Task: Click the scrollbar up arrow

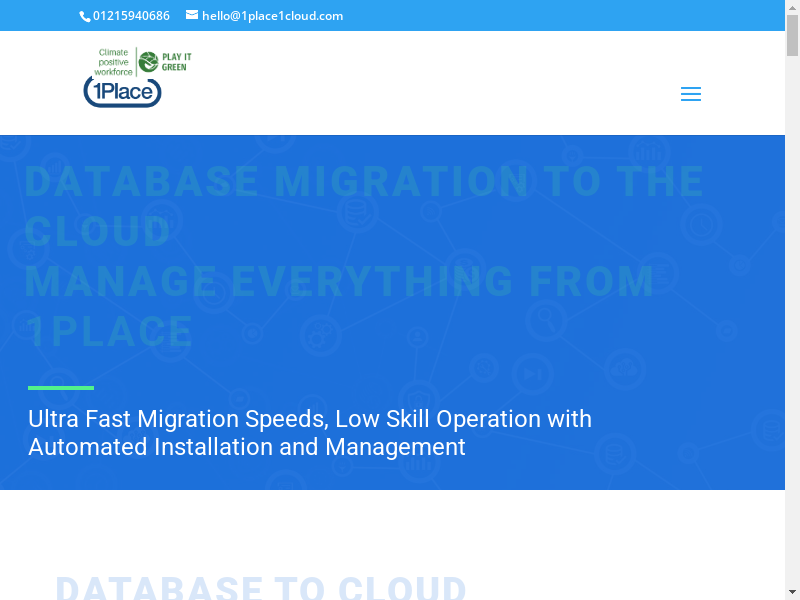Action: pyautogui.click(x=792, y=7)
